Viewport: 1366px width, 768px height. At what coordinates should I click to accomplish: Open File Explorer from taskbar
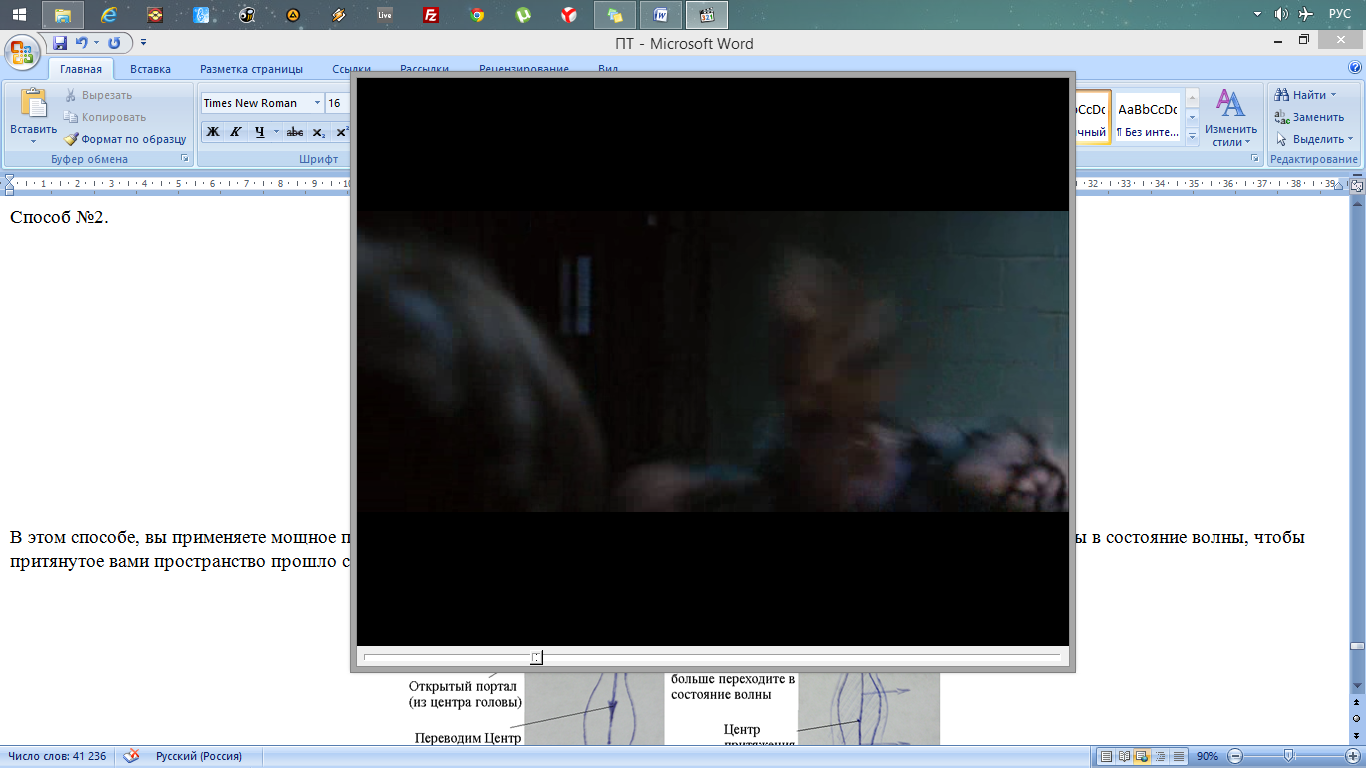(x=63, y=15)
